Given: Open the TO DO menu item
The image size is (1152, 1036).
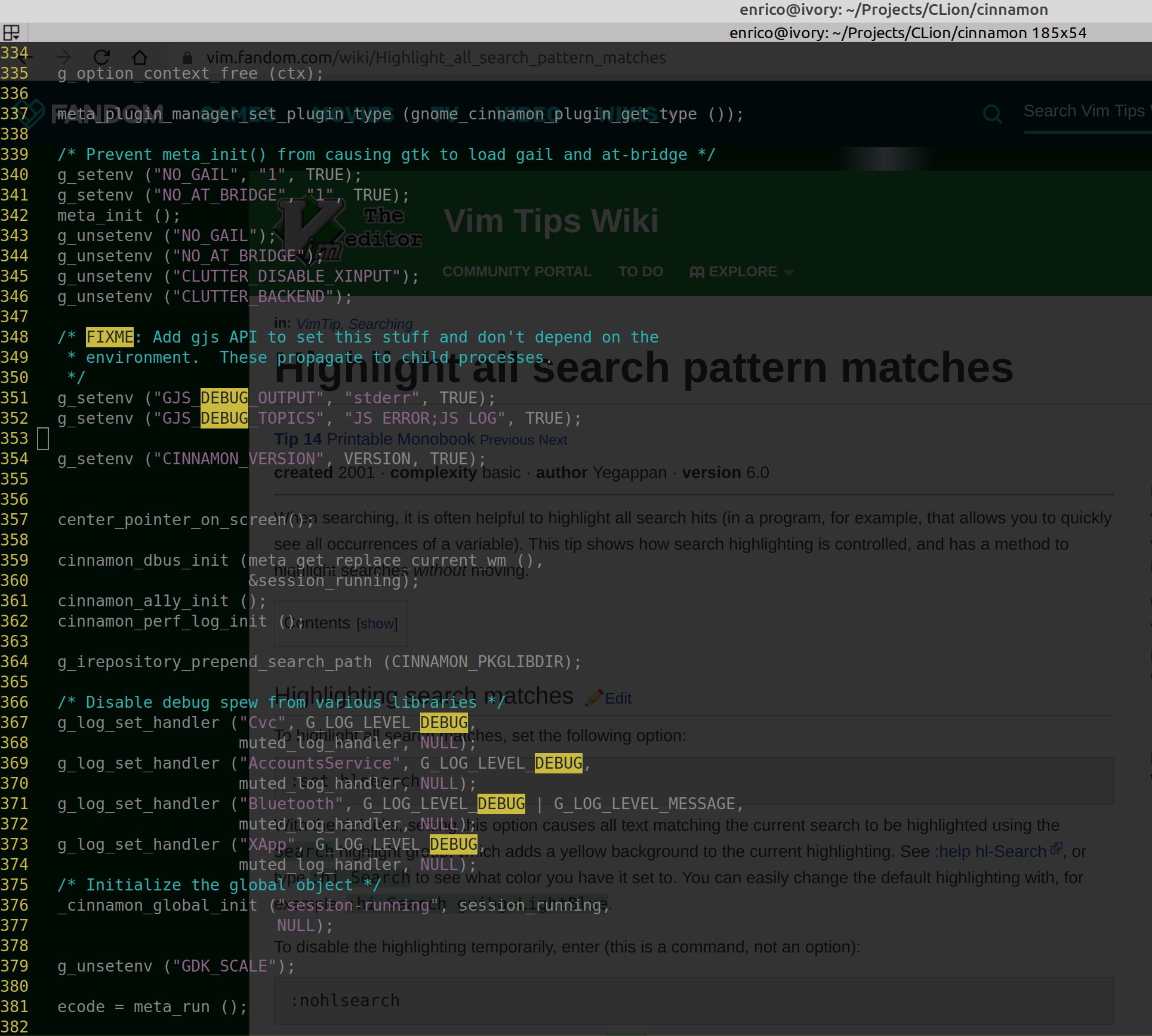Looking at the screenshot, I should point(640,272).
